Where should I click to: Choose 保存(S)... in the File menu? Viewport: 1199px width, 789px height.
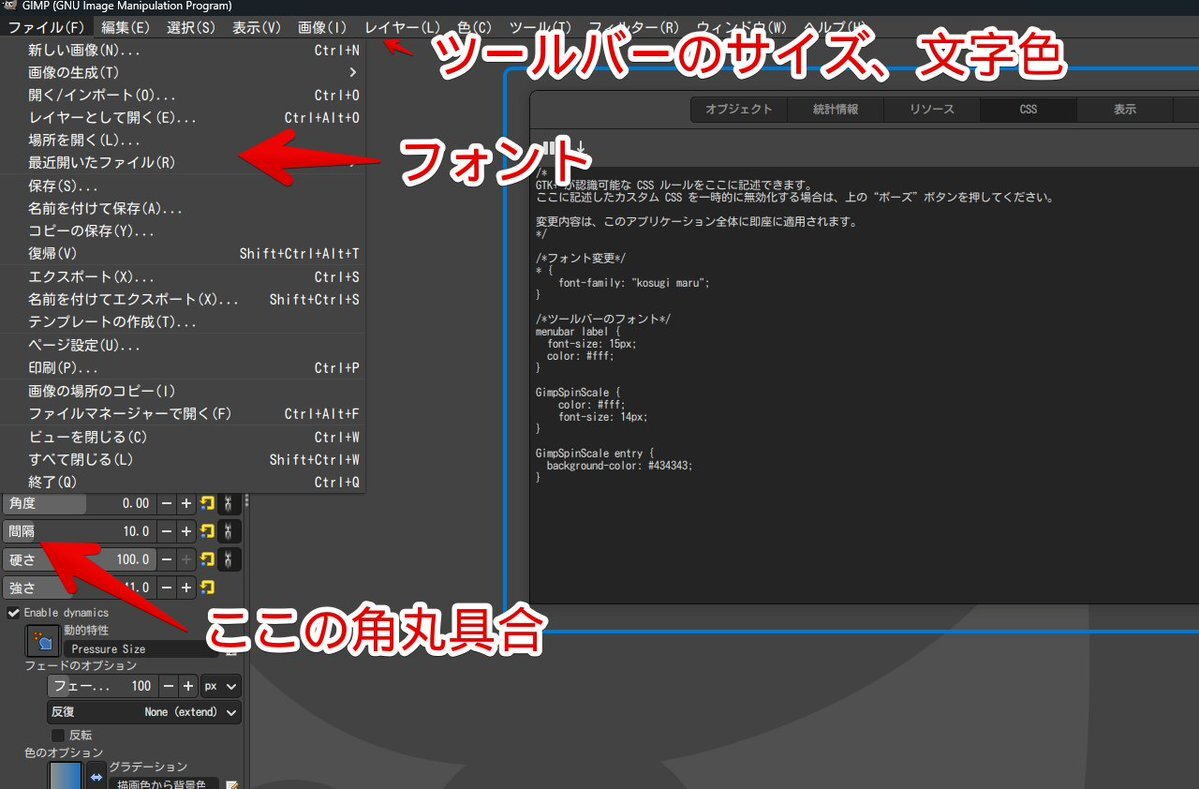click(x=184, y=186)
